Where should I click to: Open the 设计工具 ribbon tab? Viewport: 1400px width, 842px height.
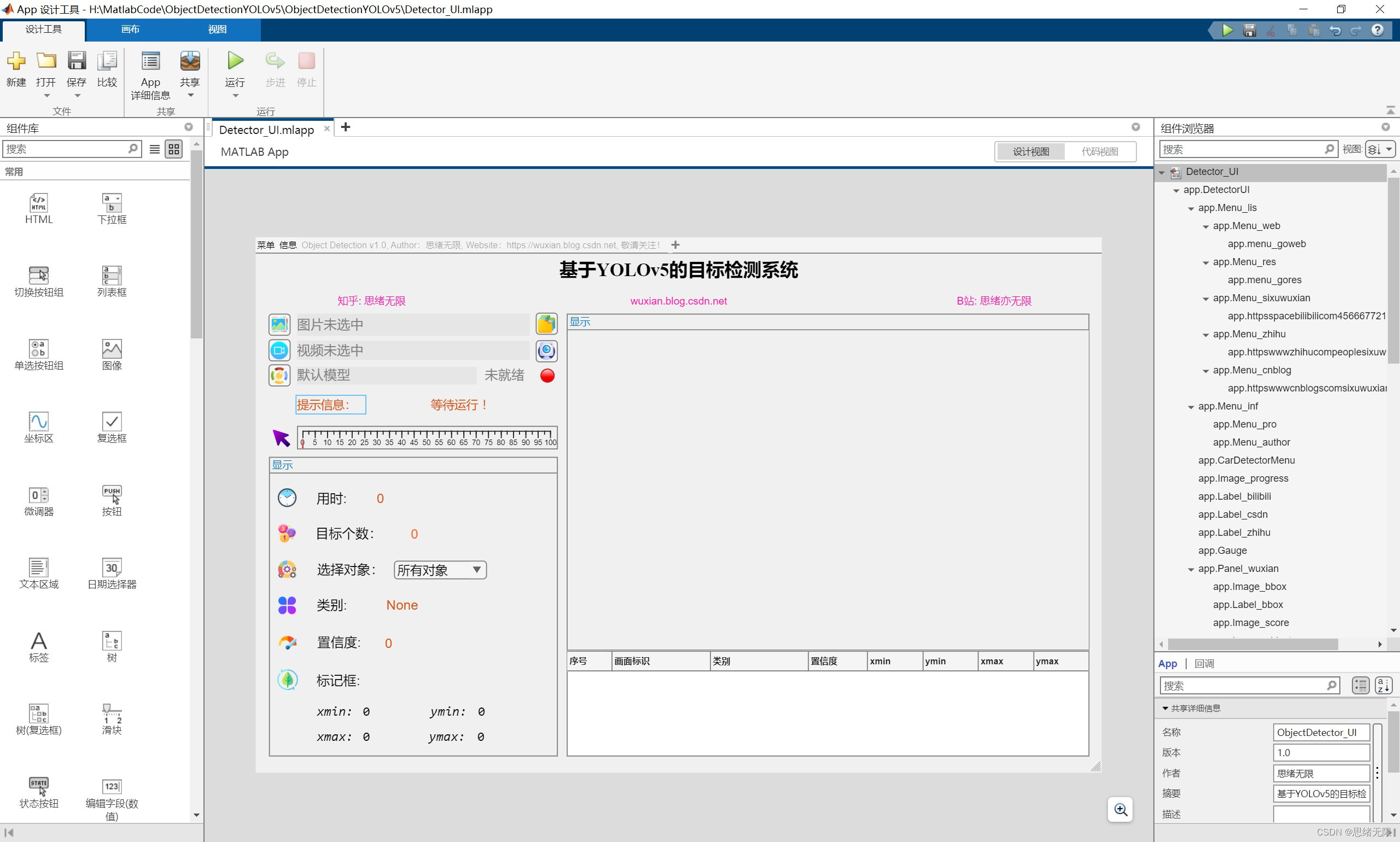(43, 30)
